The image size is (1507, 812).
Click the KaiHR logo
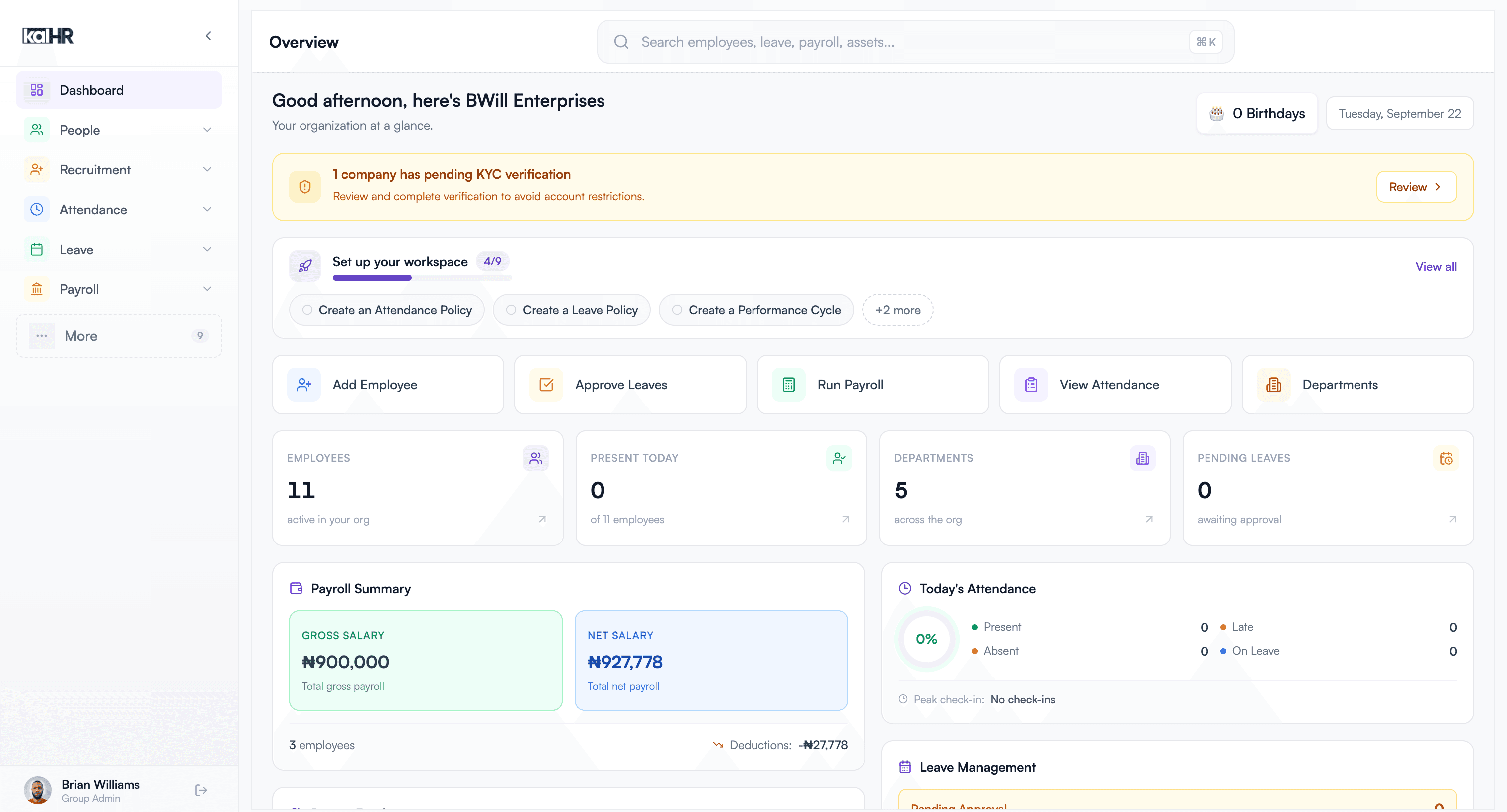click(48, 36)
